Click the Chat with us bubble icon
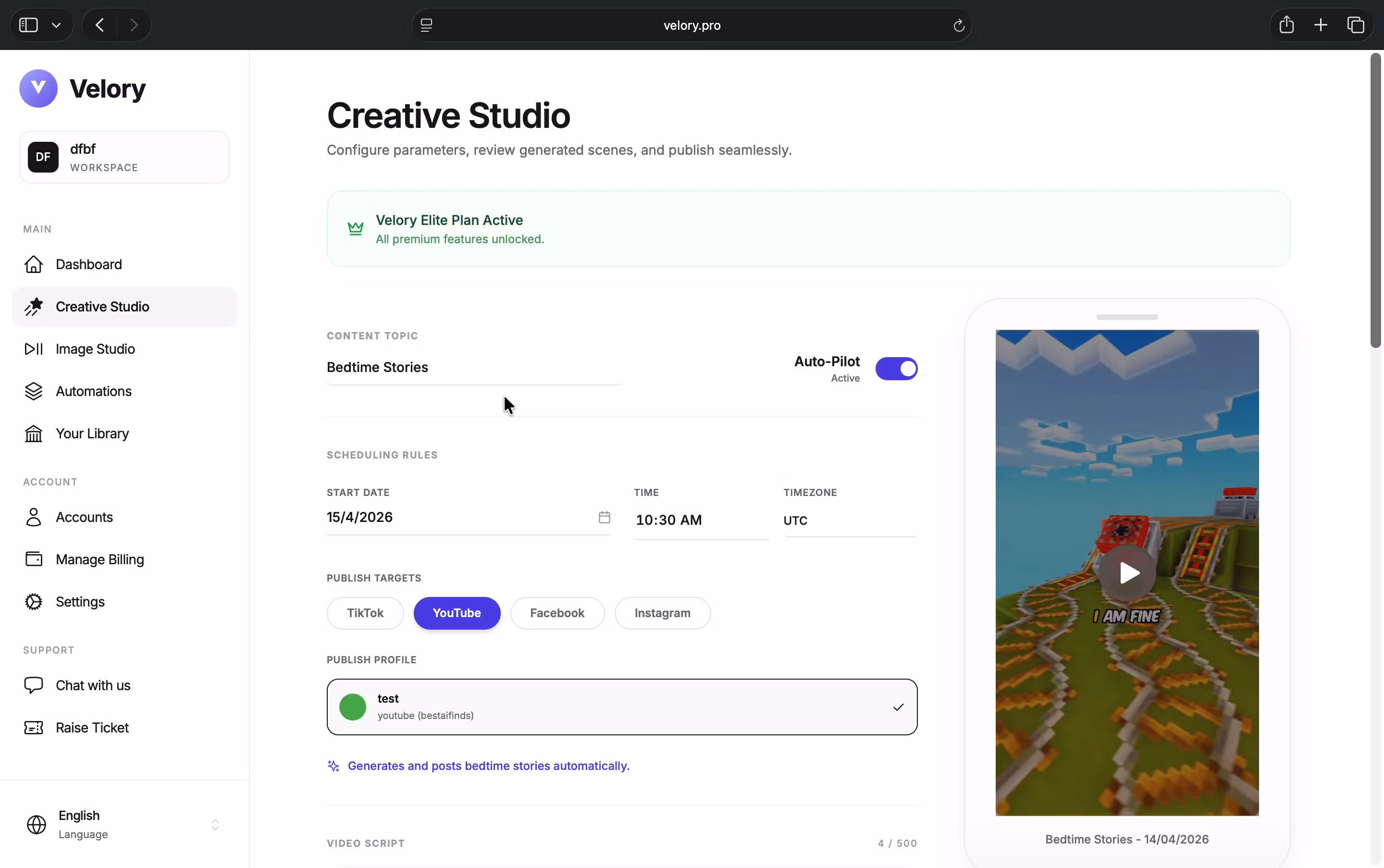Screen dimensions: 1384x868 [x=34, y=685]
